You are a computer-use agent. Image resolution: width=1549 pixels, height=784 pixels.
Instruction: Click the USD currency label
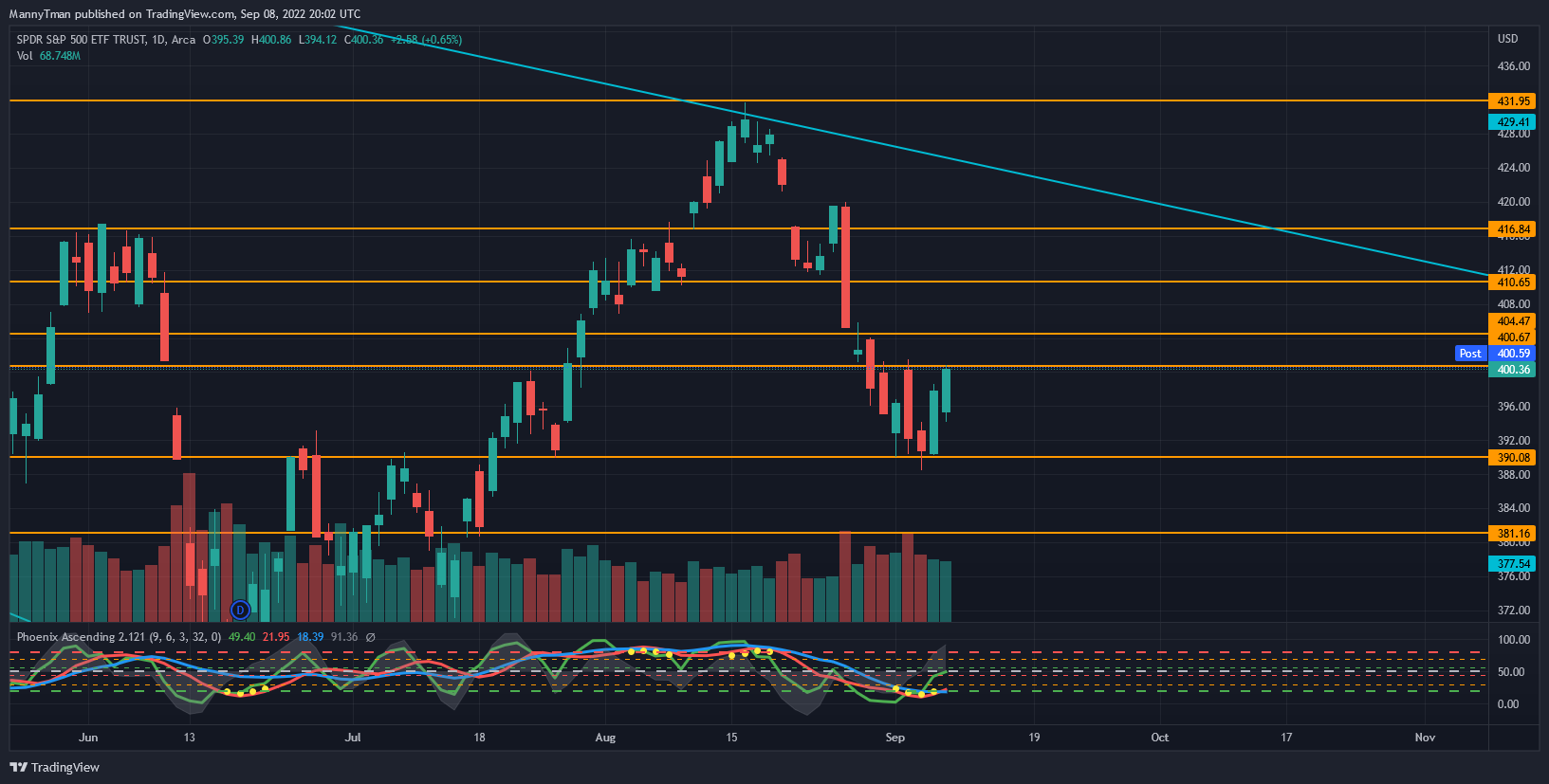[x=1507, y=39]
